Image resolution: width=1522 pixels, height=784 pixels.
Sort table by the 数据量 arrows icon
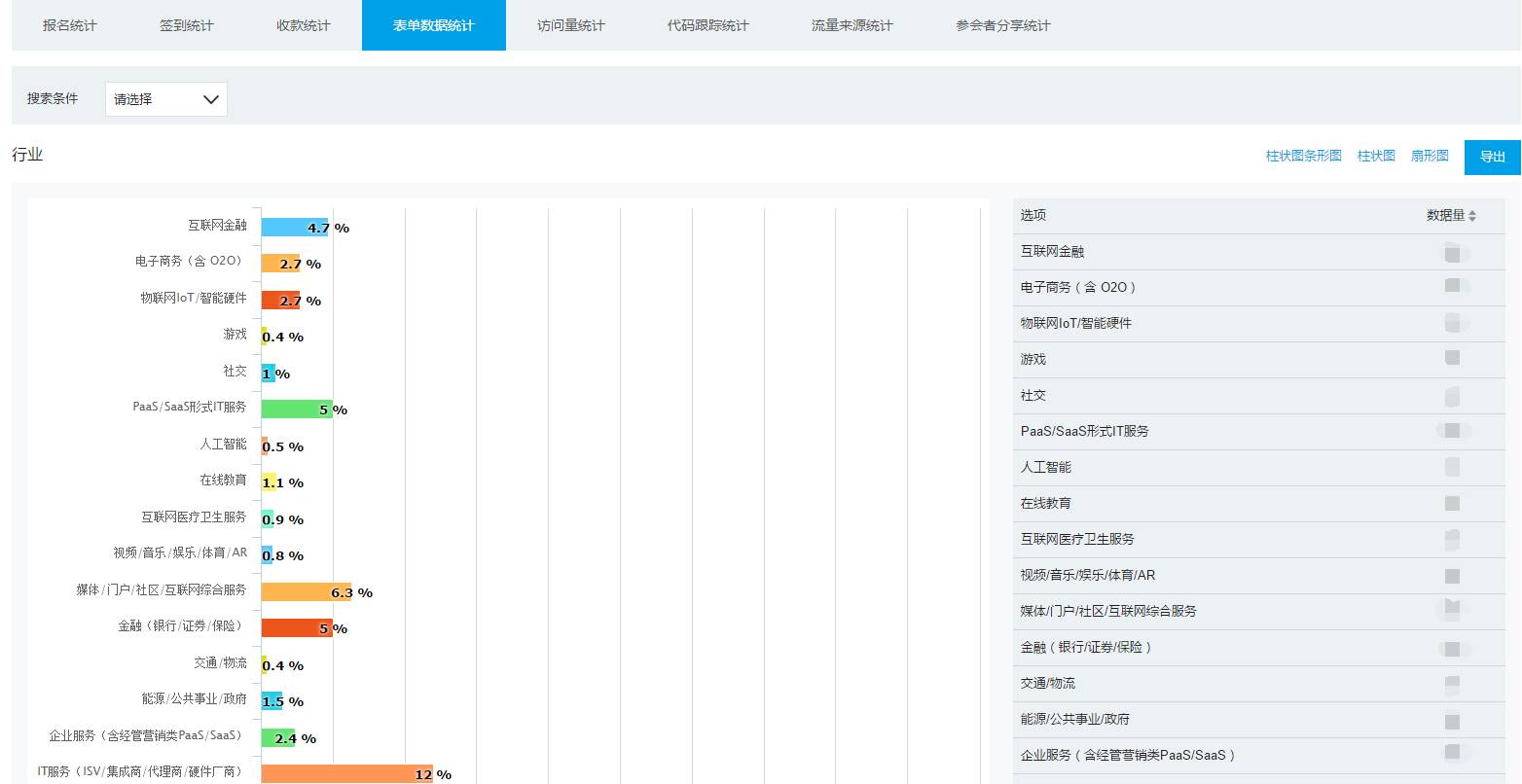1471,216
